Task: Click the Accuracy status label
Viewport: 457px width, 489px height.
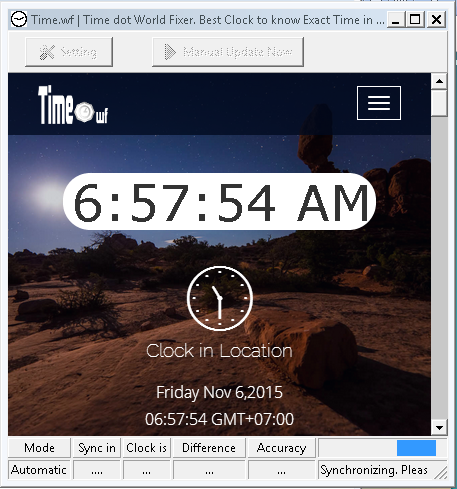Action: (x=282, y=448)
